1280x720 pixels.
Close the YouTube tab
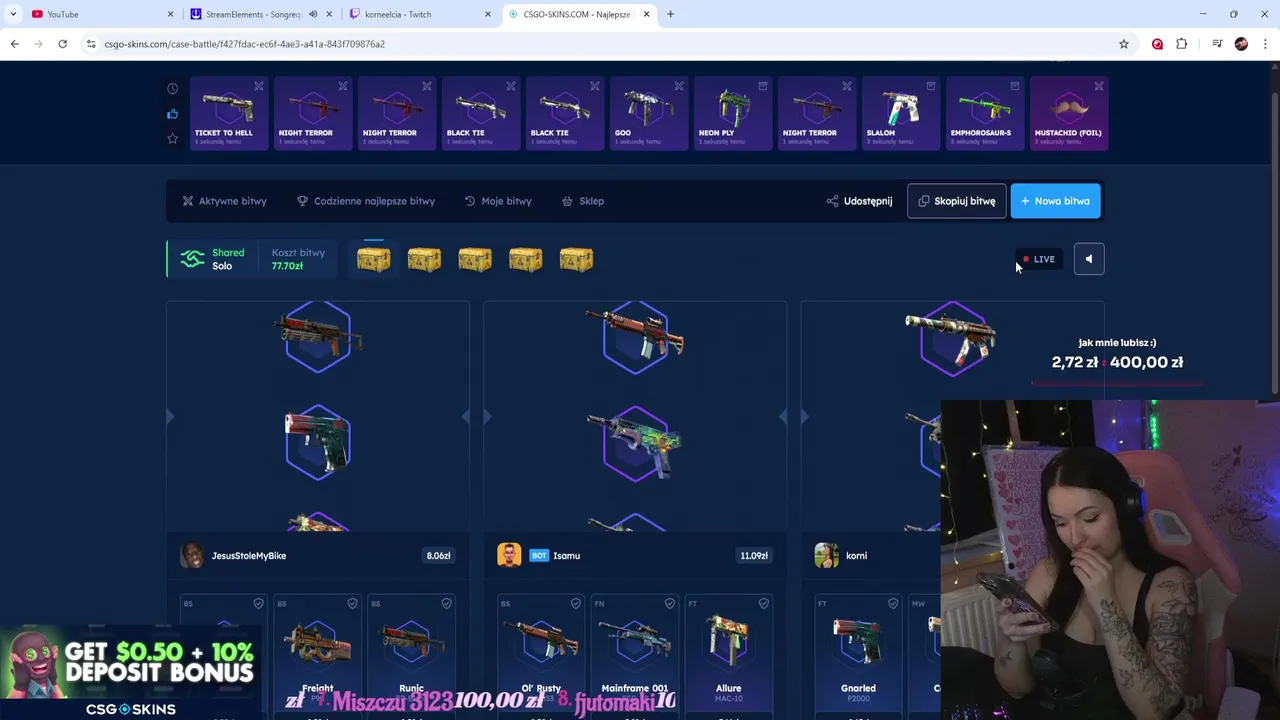(x=170, y=14)
